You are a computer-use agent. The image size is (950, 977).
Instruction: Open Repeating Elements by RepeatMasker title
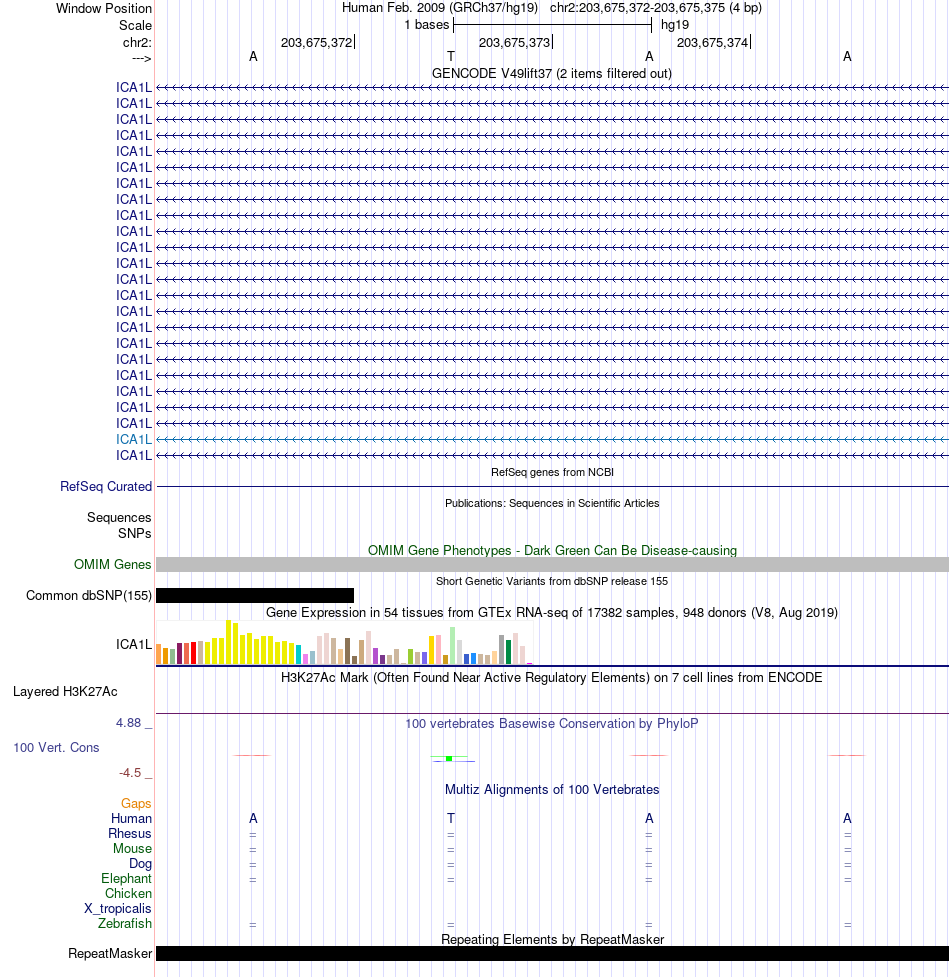click(x=552, y=940)
